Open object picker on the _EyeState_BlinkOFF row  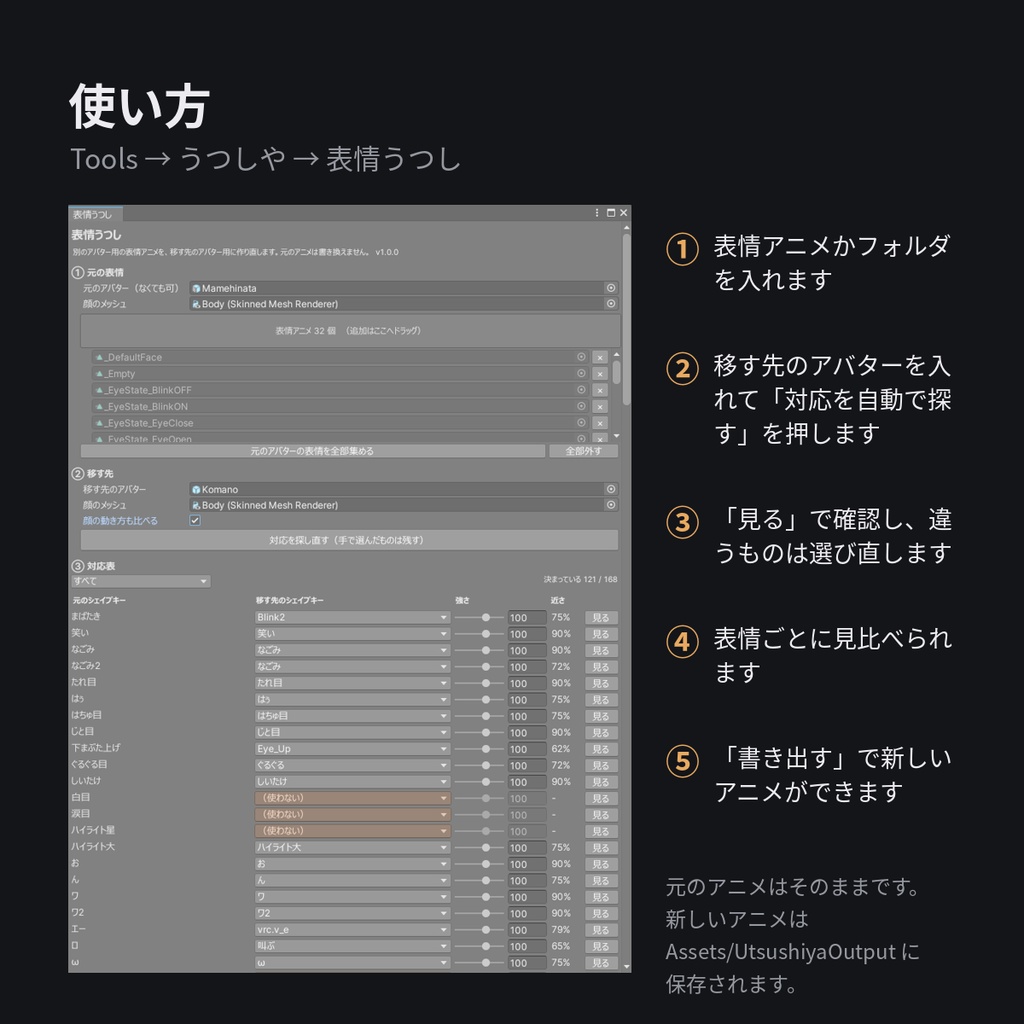(581, 390)
